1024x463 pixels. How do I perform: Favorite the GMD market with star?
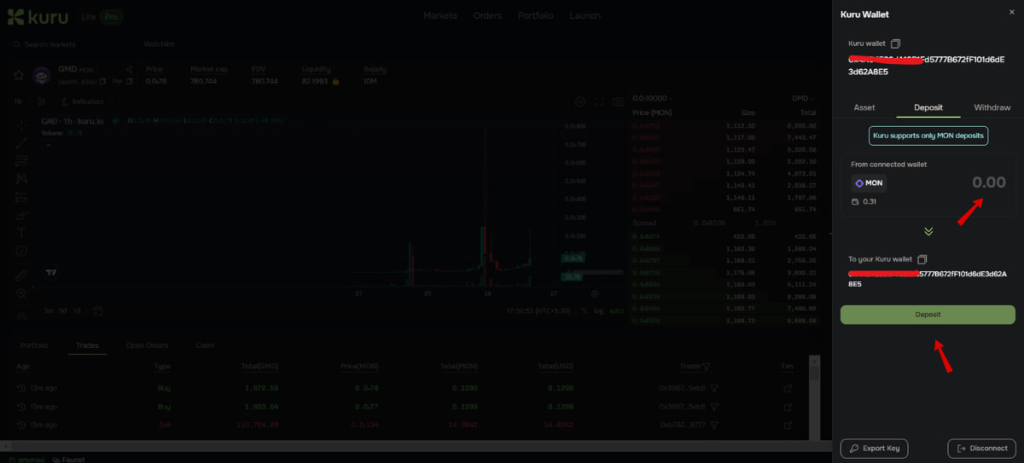pos(18,76)
